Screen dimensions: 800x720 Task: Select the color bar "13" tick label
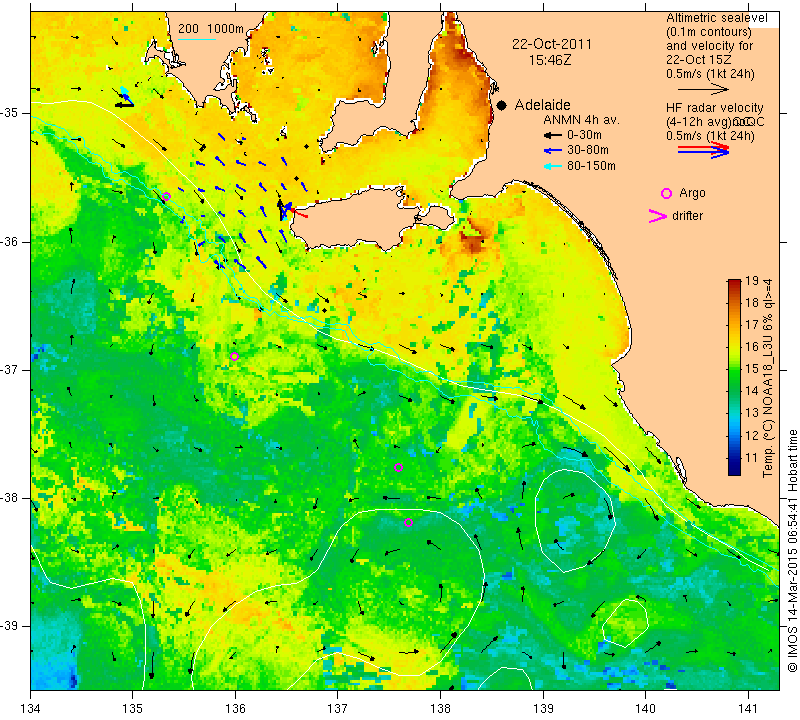(x=752, y=413)
